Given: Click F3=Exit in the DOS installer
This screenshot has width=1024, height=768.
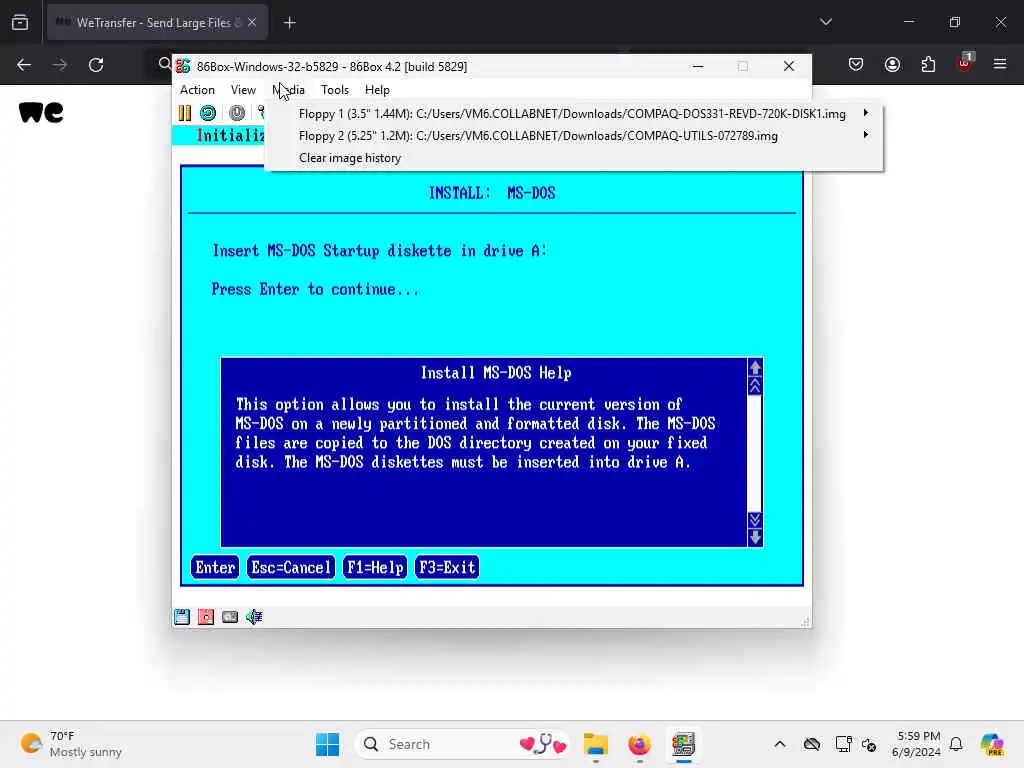Looking at the screenshot, I should click(x=447, y=567).
